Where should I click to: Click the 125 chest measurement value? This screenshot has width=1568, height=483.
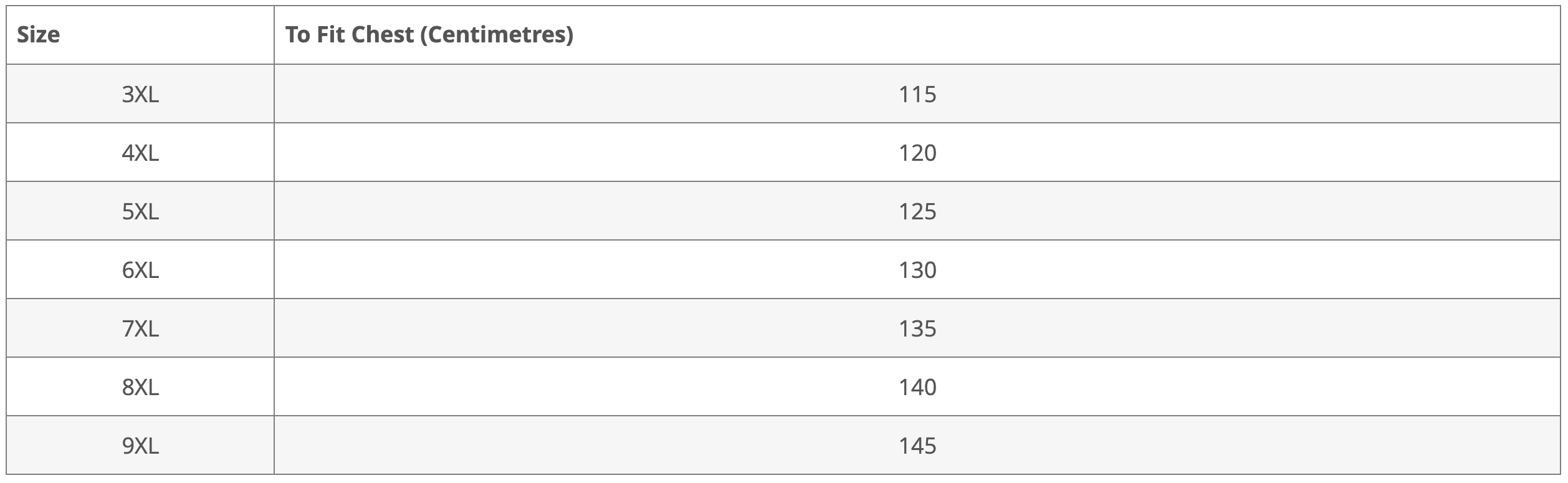917,211
